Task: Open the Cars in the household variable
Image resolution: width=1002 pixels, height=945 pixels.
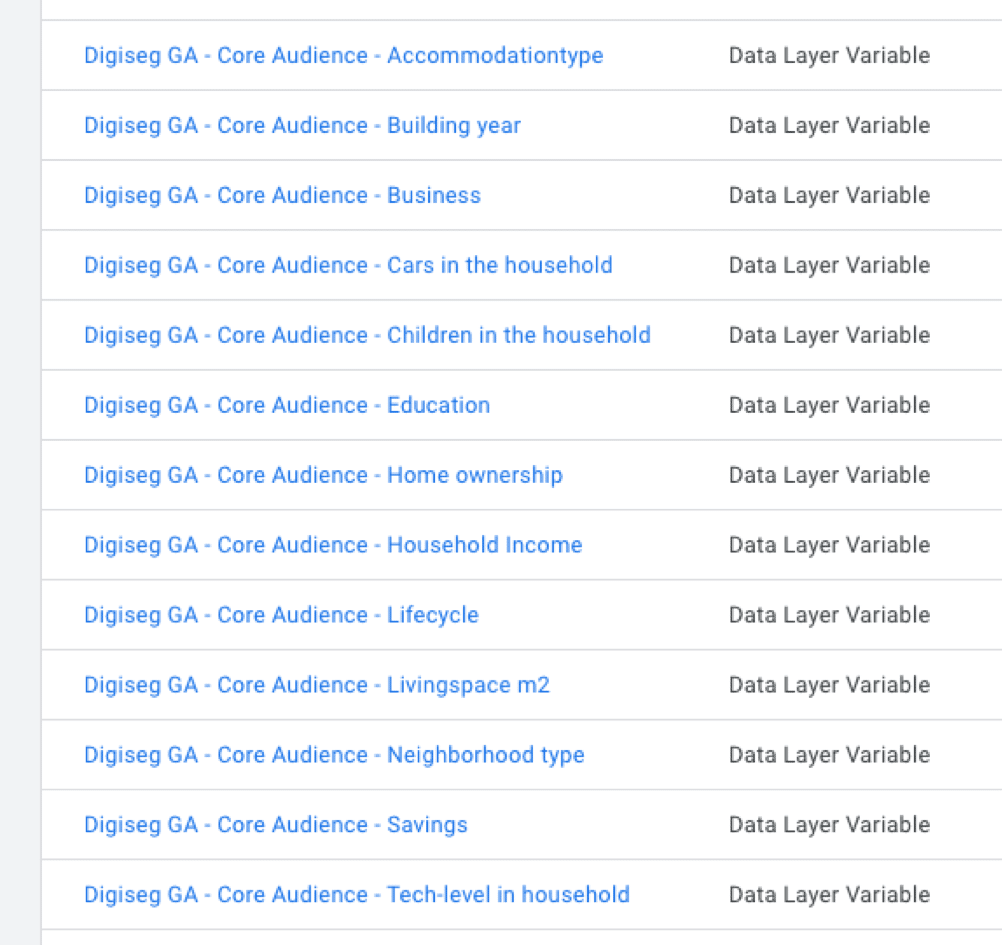Action: (x=348, y=265)
